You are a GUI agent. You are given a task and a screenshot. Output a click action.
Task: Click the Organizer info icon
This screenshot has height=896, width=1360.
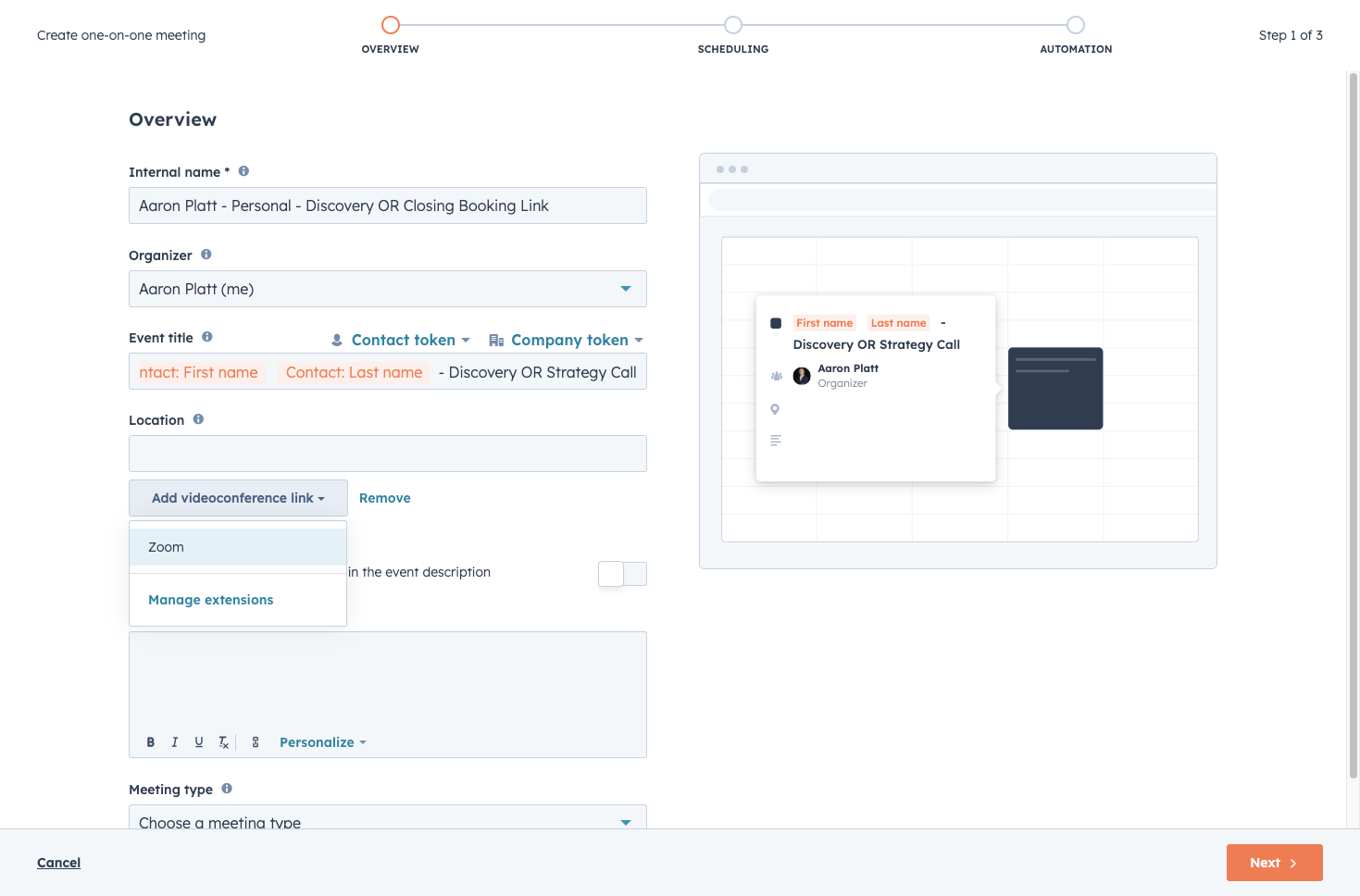206,255
